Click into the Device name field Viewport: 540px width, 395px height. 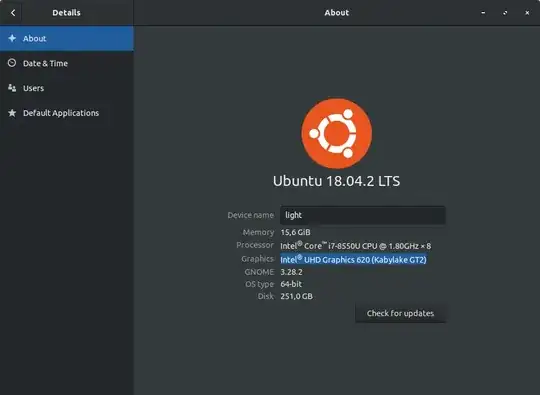[363, 215]
